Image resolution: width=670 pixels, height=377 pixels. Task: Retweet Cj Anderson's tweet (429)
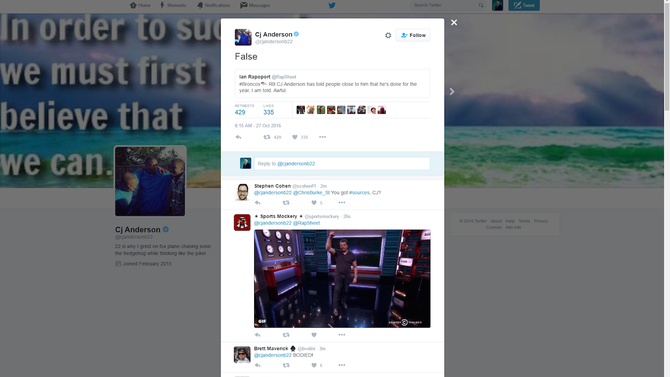point(272,137)
